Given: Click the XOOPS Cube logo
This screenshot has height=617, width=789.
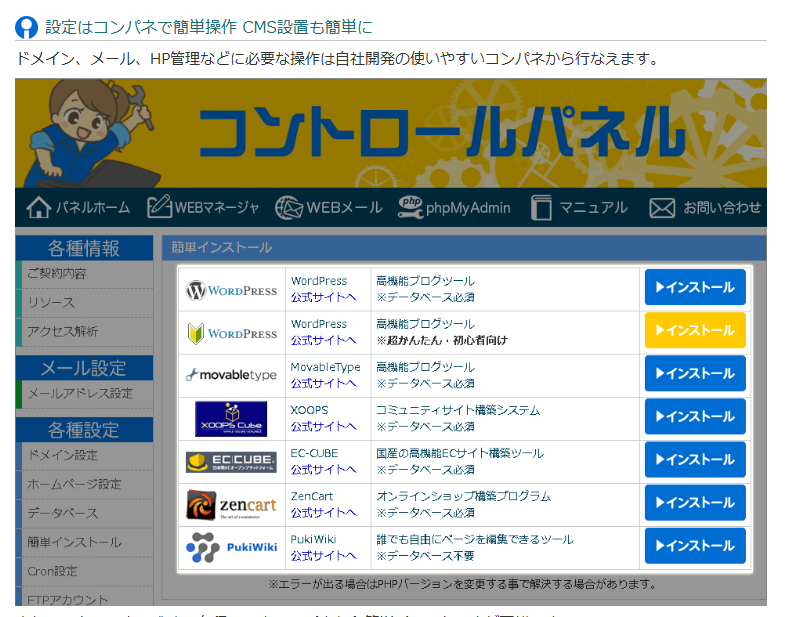Looking at the screenshot, I should click(231, 419).
